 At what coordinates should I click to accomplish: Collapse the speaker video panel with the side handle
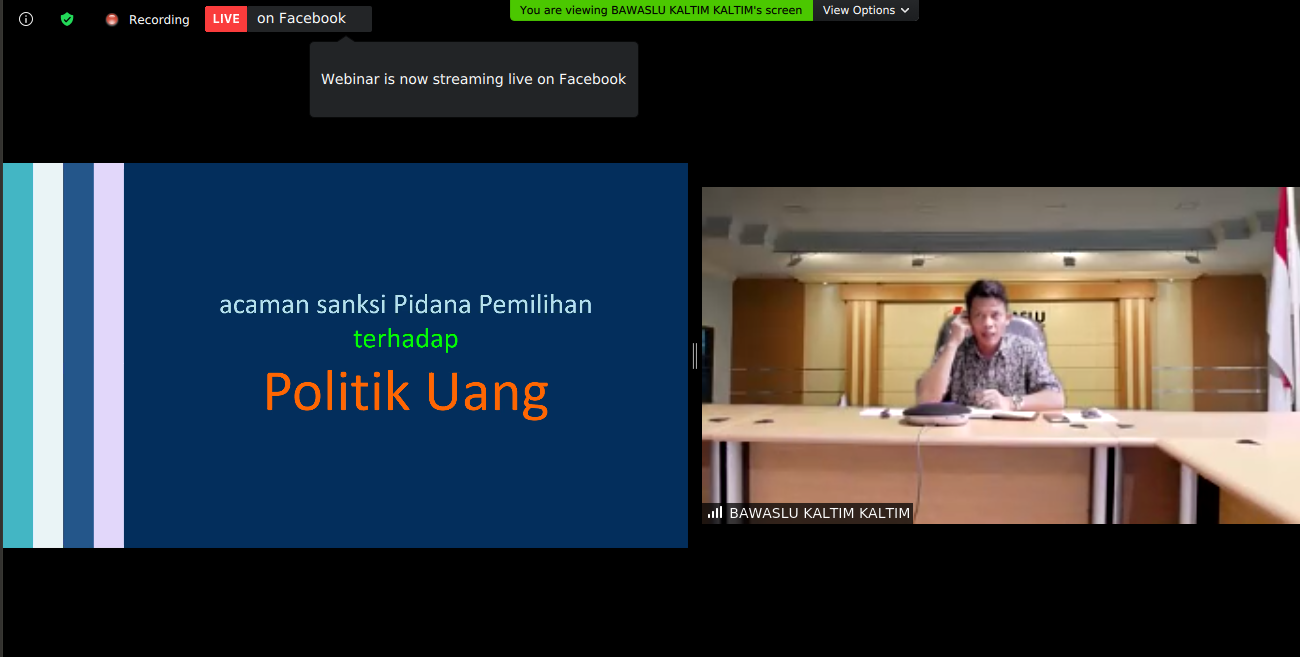693,355
